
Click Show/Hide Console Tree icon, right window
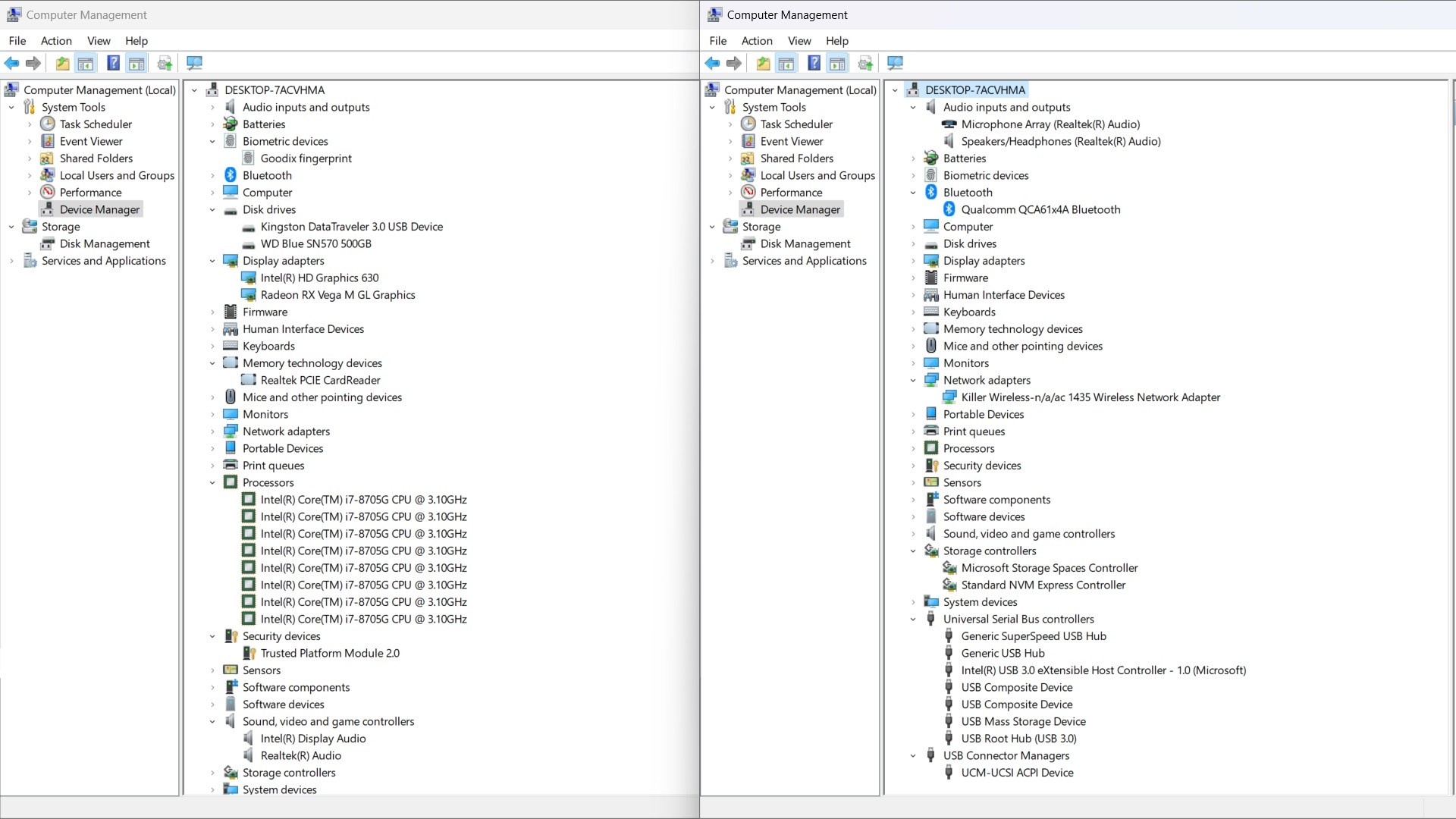[x=786, y=64]
